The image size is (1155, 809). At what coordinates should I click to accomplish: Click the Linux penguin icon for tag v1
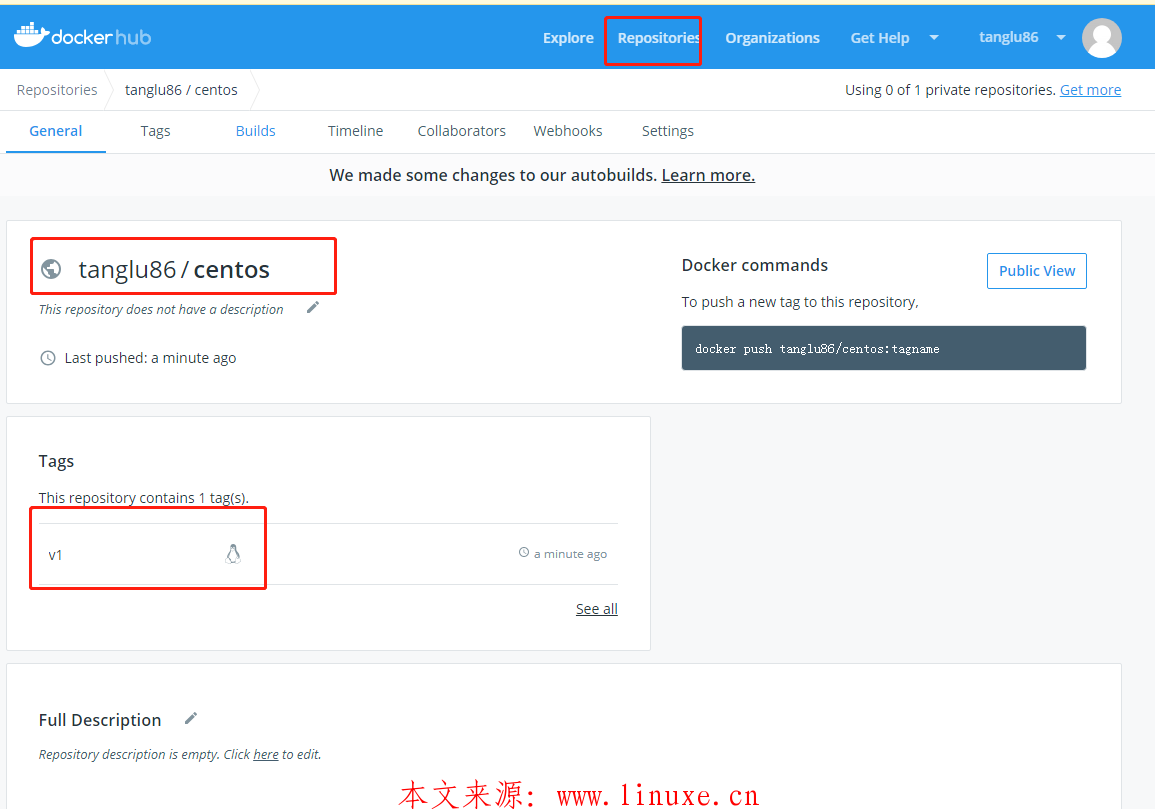(x=233, y=554)
